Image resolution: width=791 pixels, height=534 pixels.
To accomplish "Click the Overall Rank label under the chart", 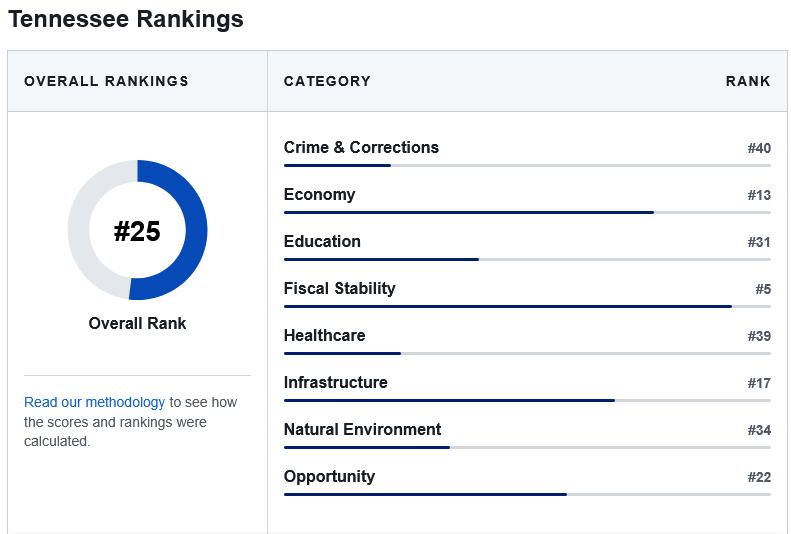I will 137,323.
